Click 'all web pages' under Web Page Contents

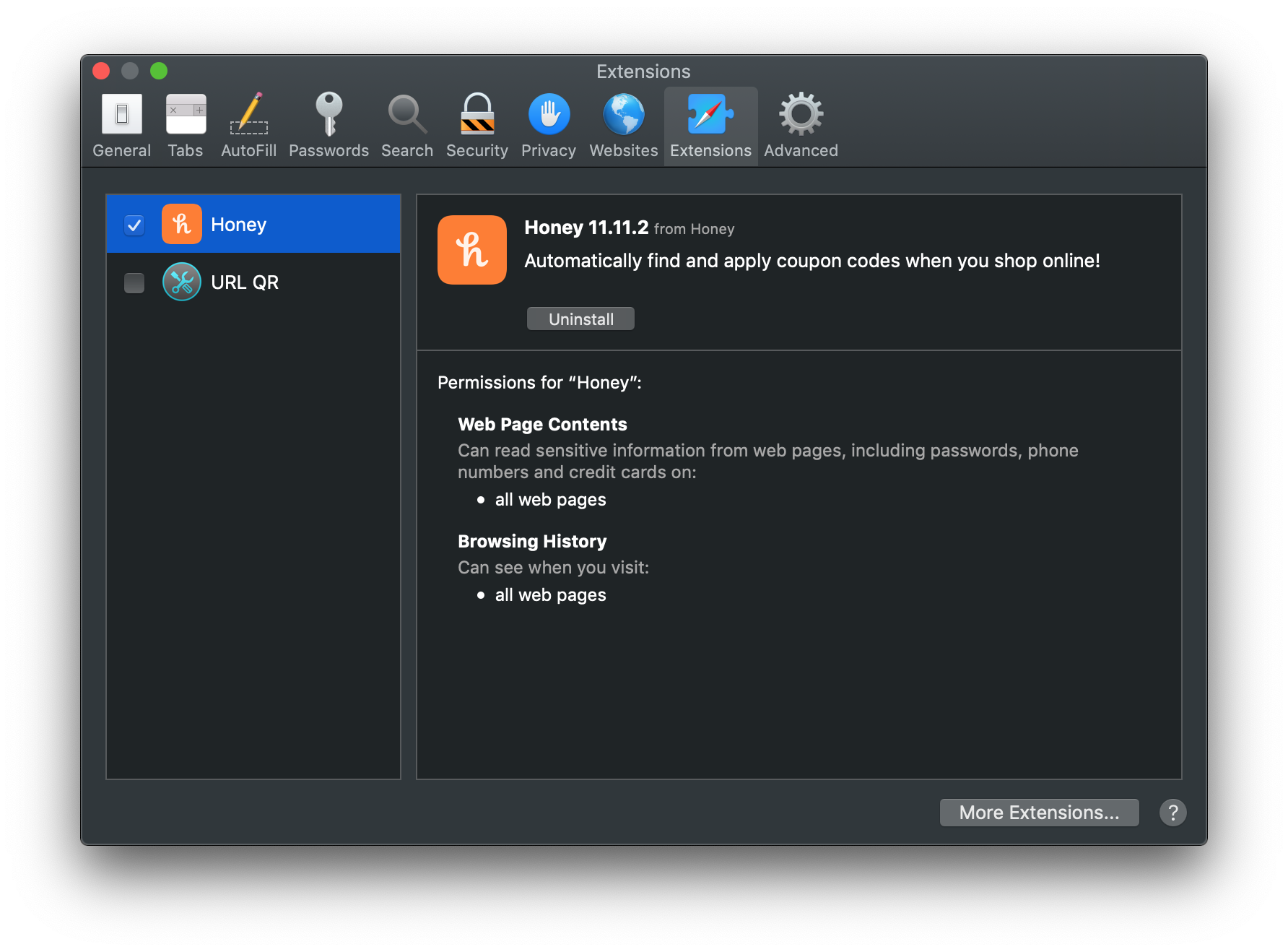click(x=550, y=500)
